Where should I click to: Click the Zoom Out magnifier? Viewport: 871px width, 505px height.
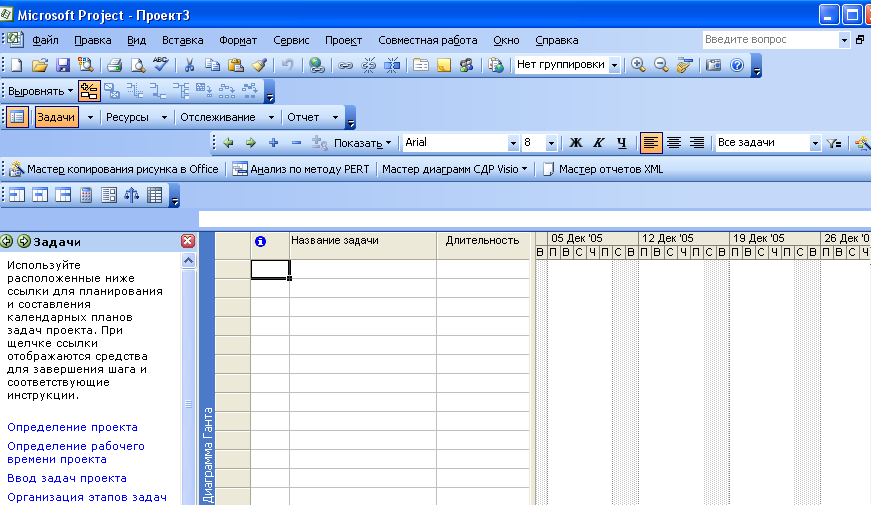(661, 65)
